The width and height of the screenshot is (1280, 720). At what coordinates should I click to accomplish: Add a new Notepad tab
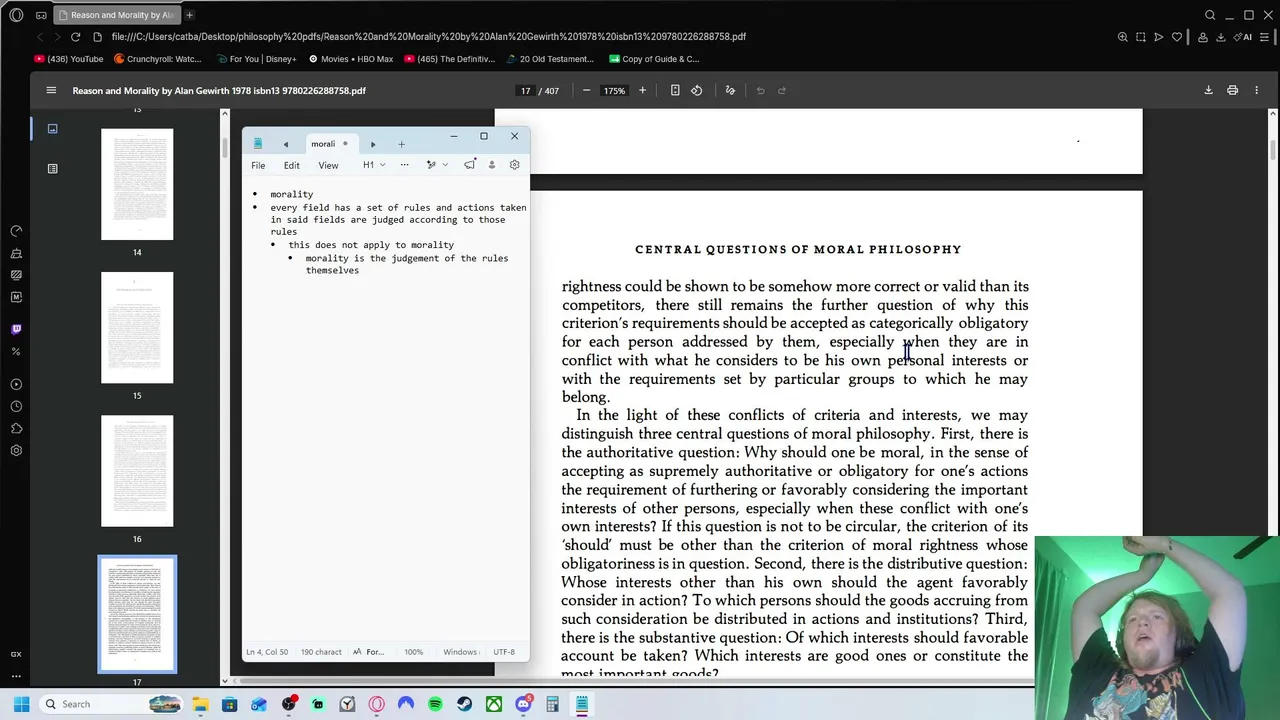401,144
